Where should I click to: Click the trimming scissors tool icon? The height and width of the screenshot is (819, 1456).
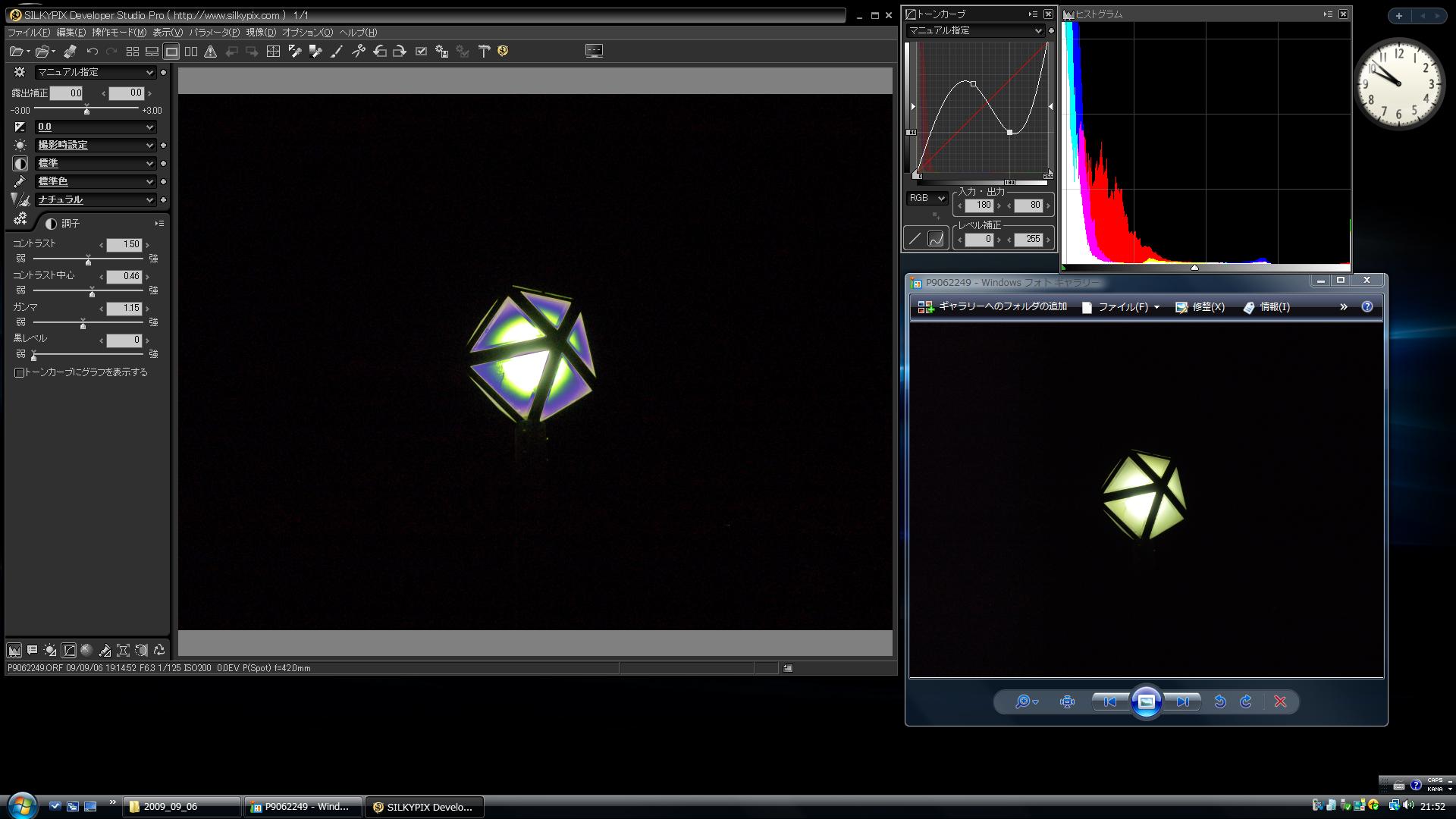click(x=358, y=52)
